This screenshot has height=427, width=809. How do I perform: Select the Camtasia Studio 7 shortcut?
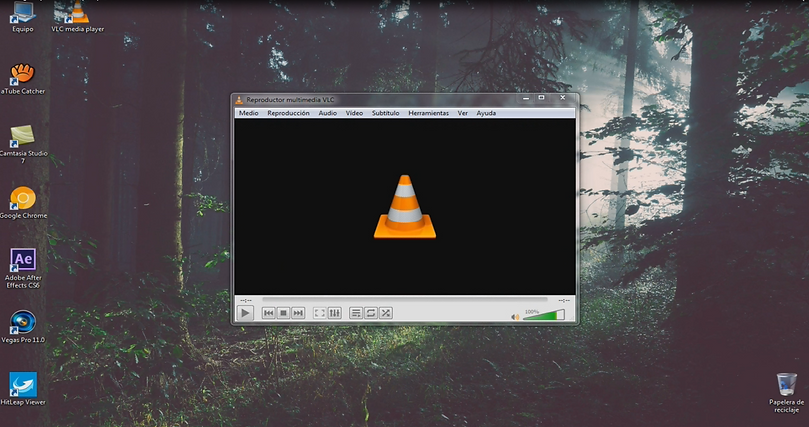pos(23,144)
